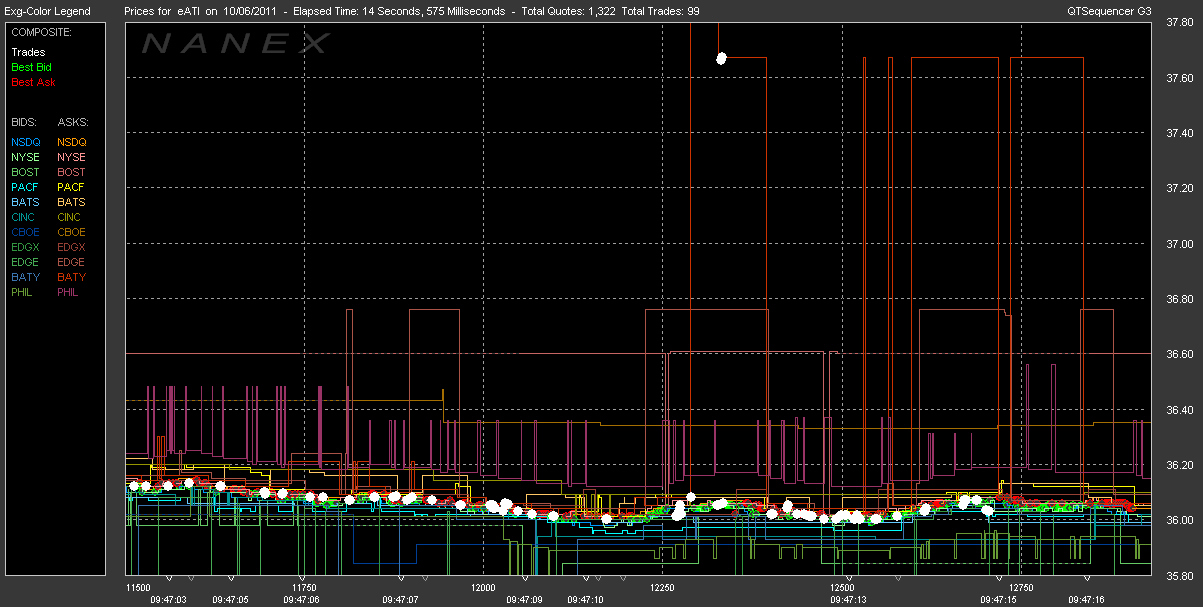Click BATS in the BIDS column
The height and width of the screenshot is (607, 1203).
point(25,202)
